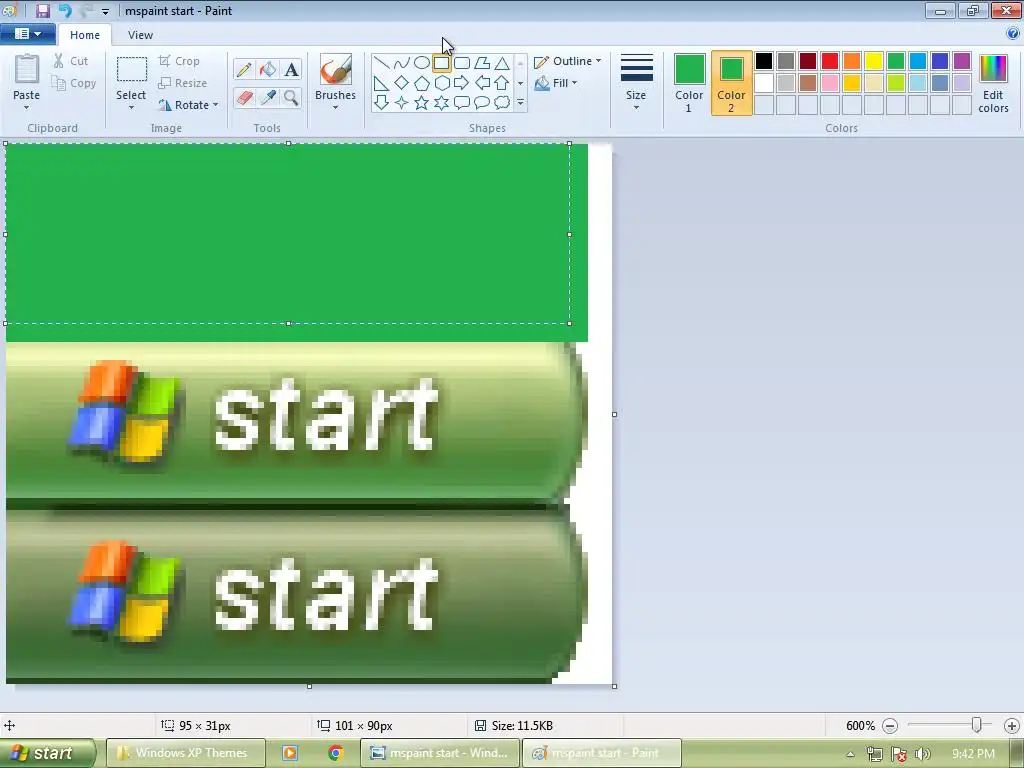This screenshot has height=768, width=1024.
Task: Choose the Oval shape
Action: (x=422, y=63)
